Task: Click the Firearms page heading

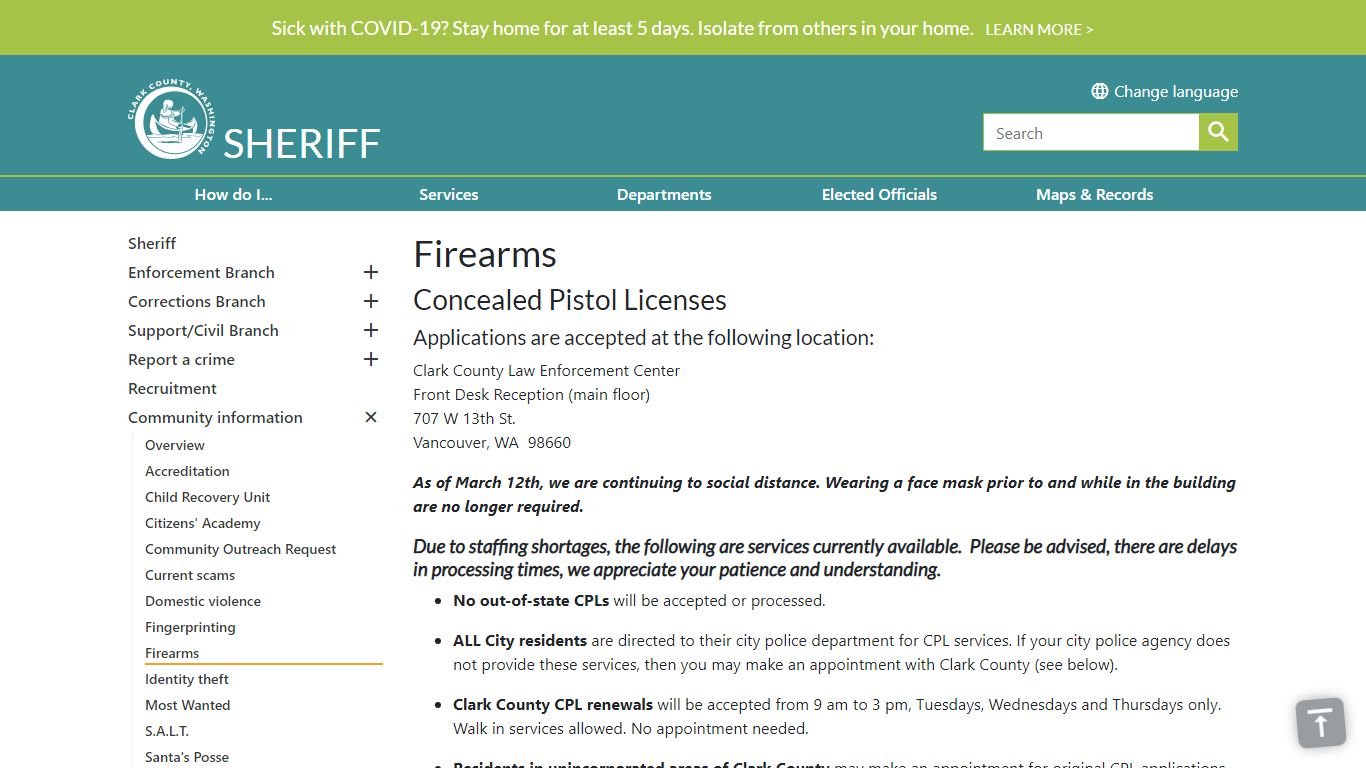Action: (x=485, y=254)
